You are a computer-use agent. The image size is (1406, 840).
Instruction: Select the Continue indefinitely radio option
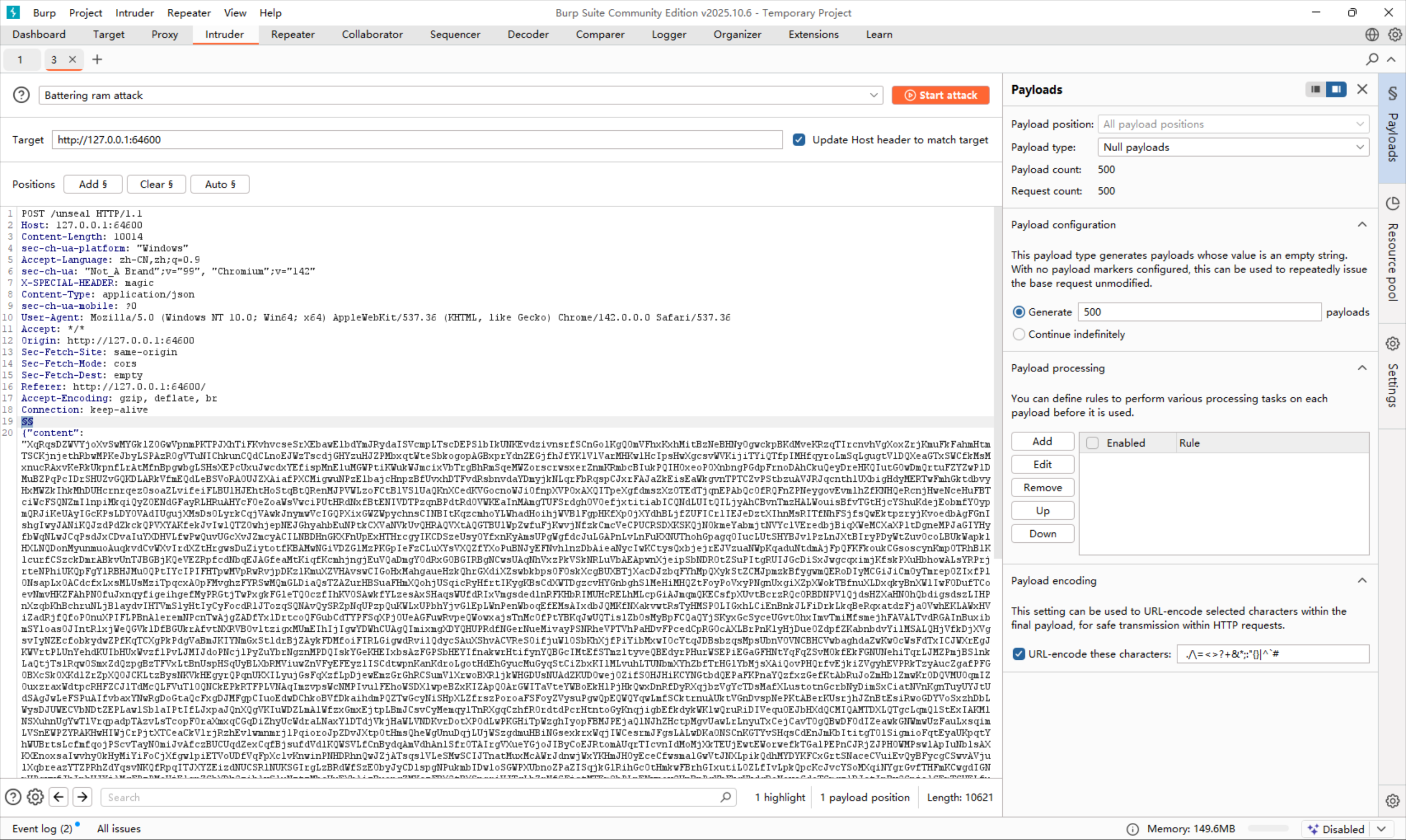coord(1019,334)
